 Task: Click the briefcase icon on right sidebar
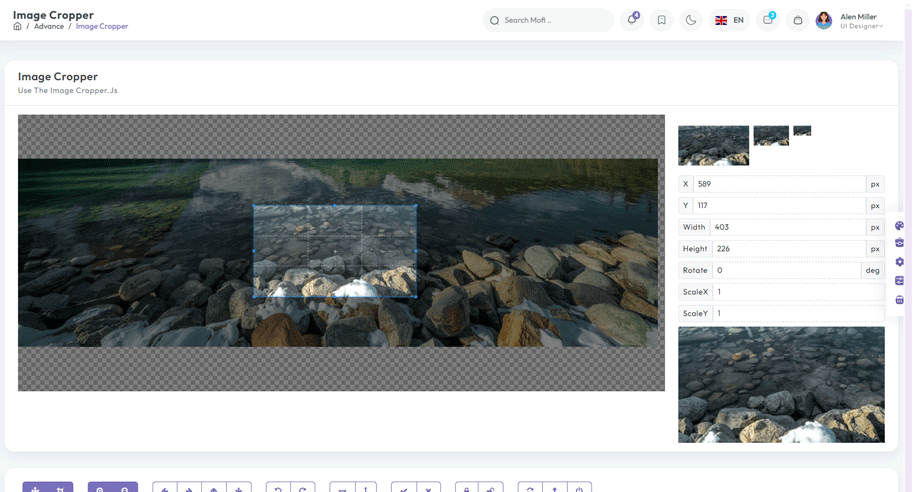coord(899,243)
